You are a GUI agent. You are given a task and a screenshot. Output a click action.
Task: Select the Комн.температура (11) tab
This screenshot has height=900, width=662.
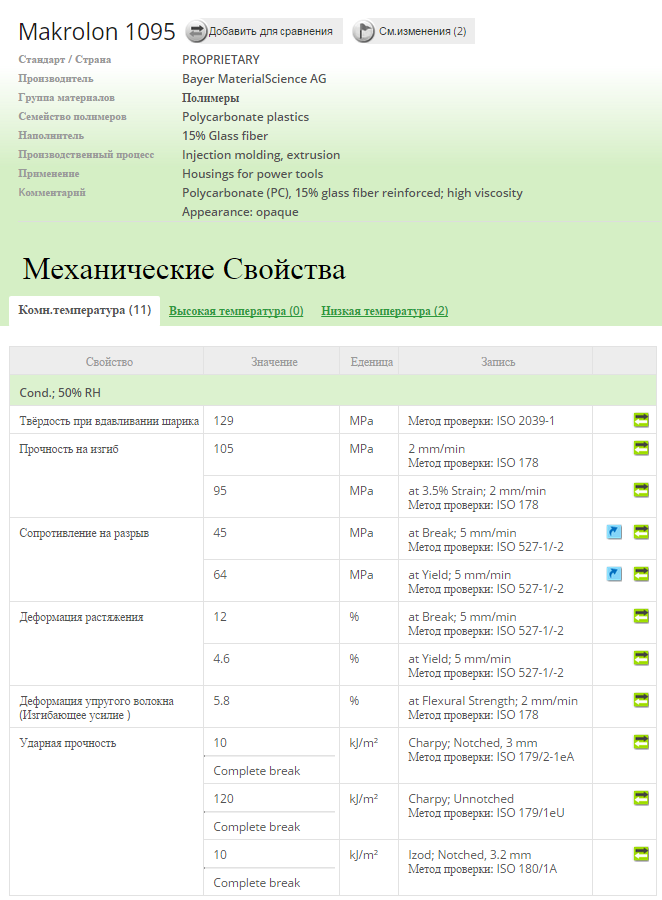point(84,311)
